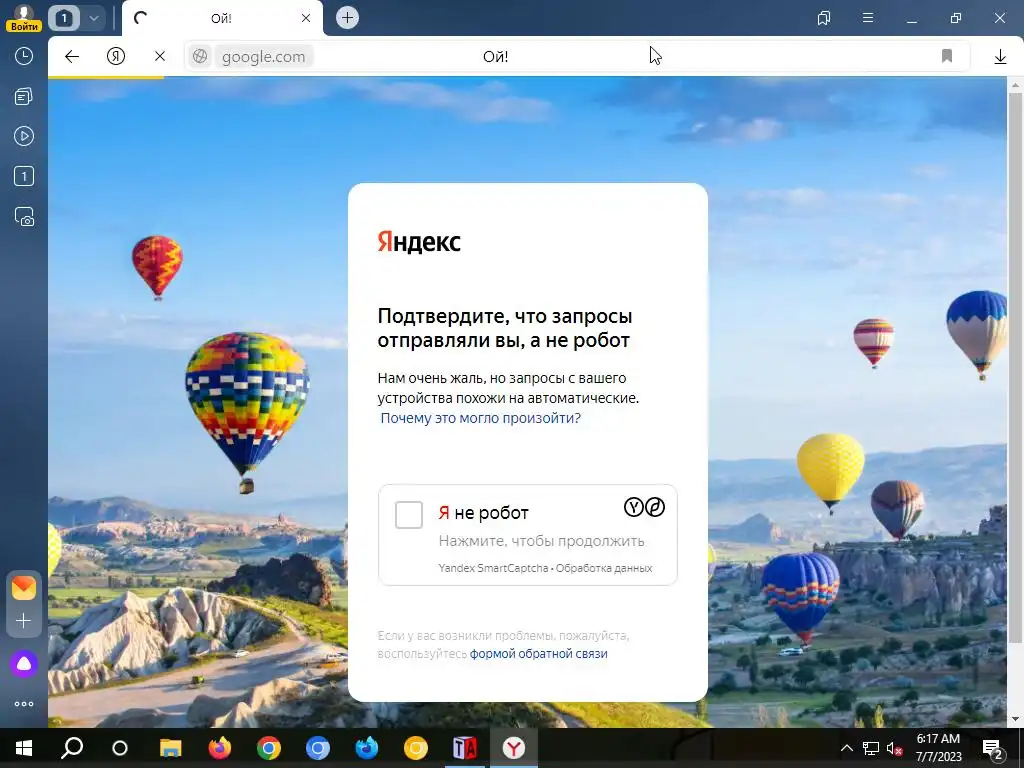The width and height of the screenshot is (1024, 768).
Task: Switch to the Ой! browser tab
Action: pyautogui.click(x=221, y=18)
